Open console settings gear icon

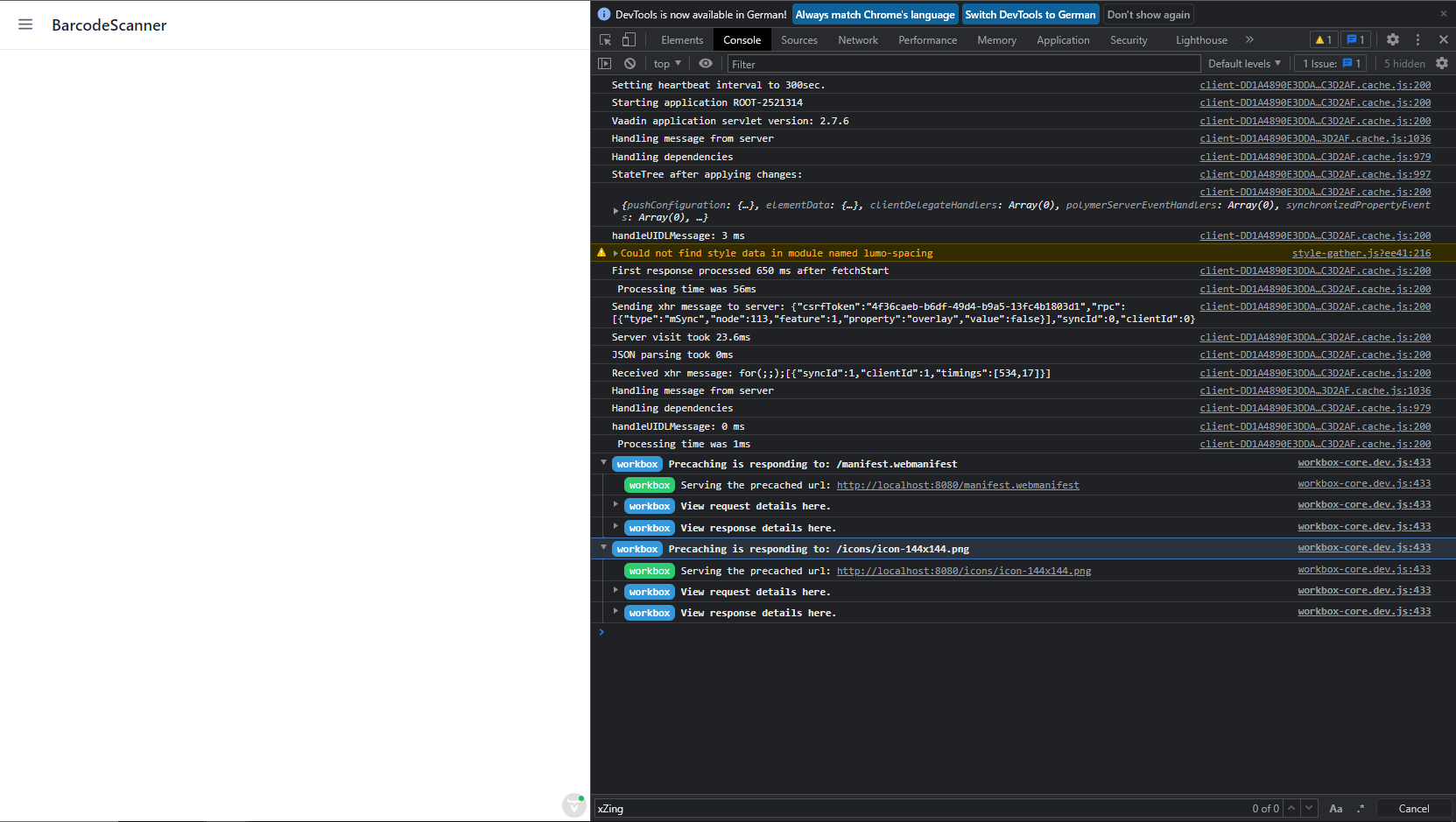(1442, 64)
